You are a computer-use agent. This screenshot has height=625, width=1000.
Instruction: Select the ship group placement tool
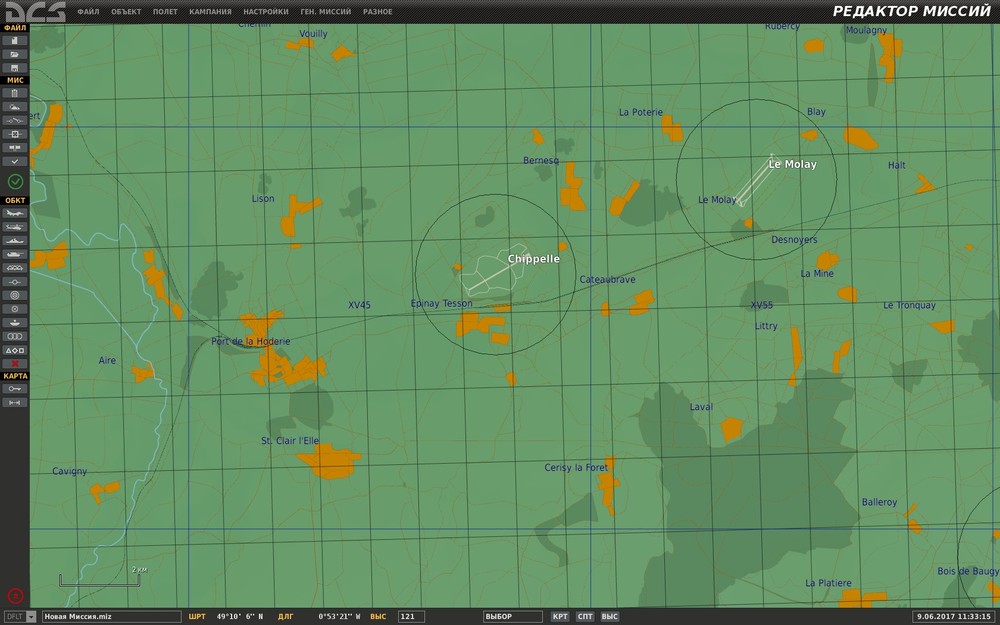15,240
